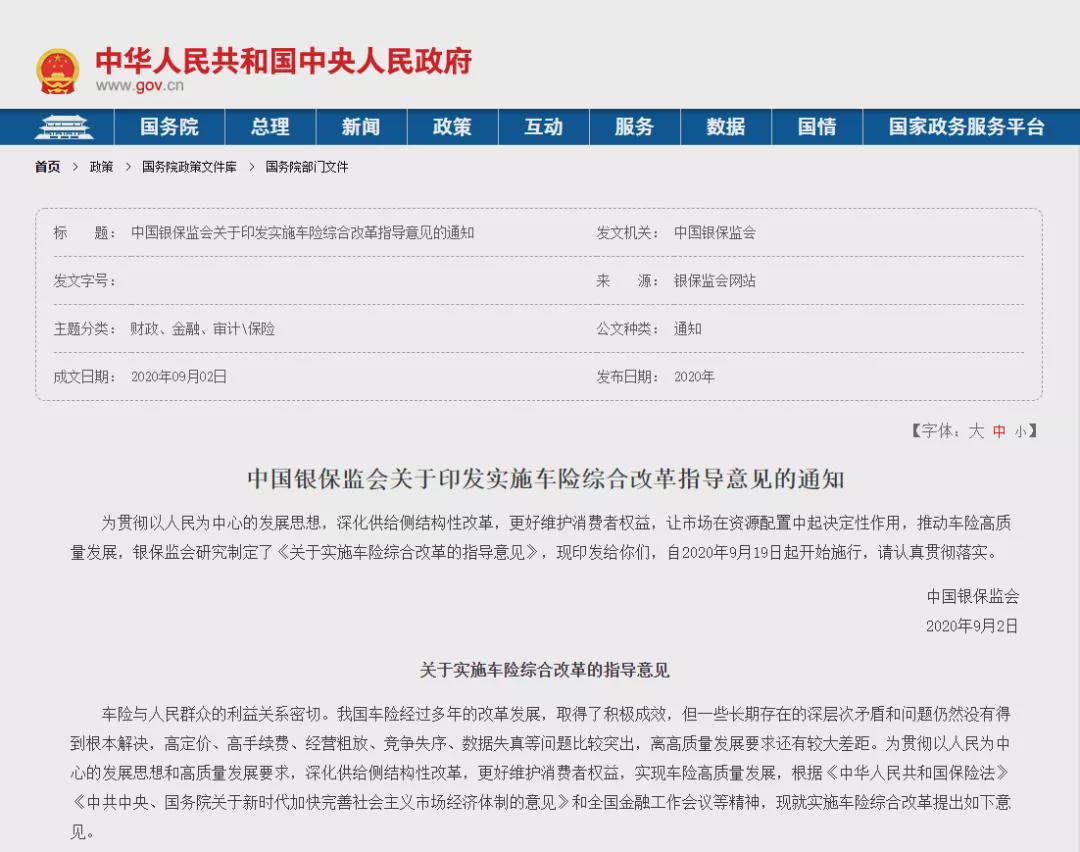Click the main article headline
1080x852 pixels.
point(546,479)
